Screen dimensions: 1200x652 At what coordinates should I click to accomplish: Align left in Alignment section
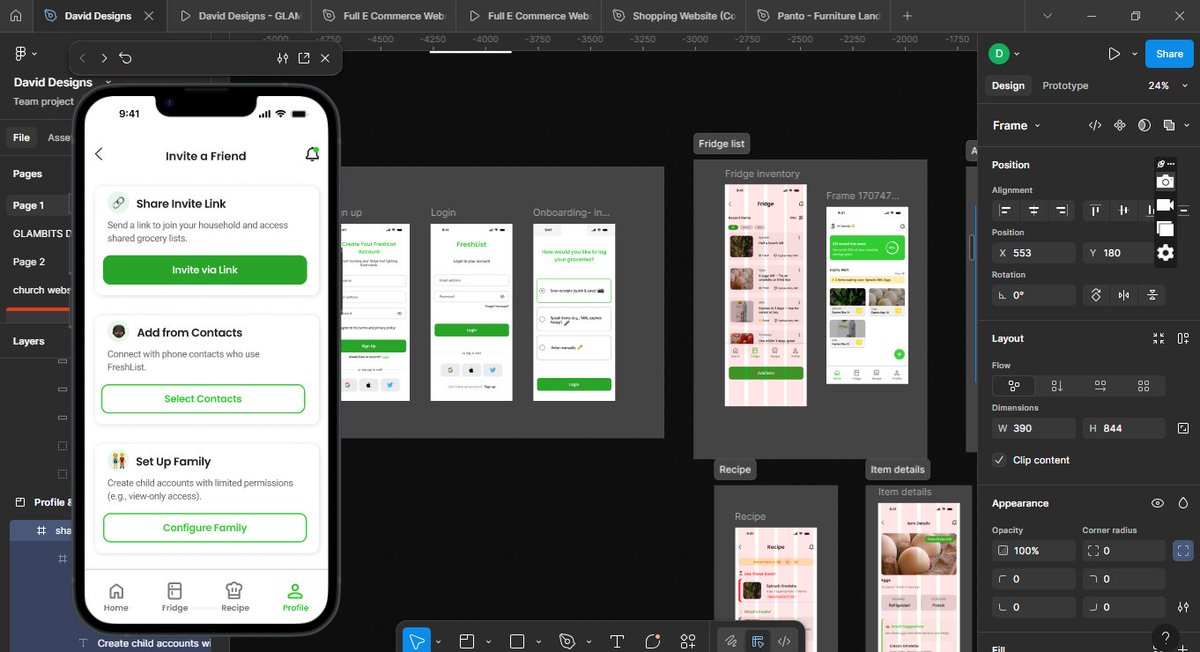(1006, 211)
